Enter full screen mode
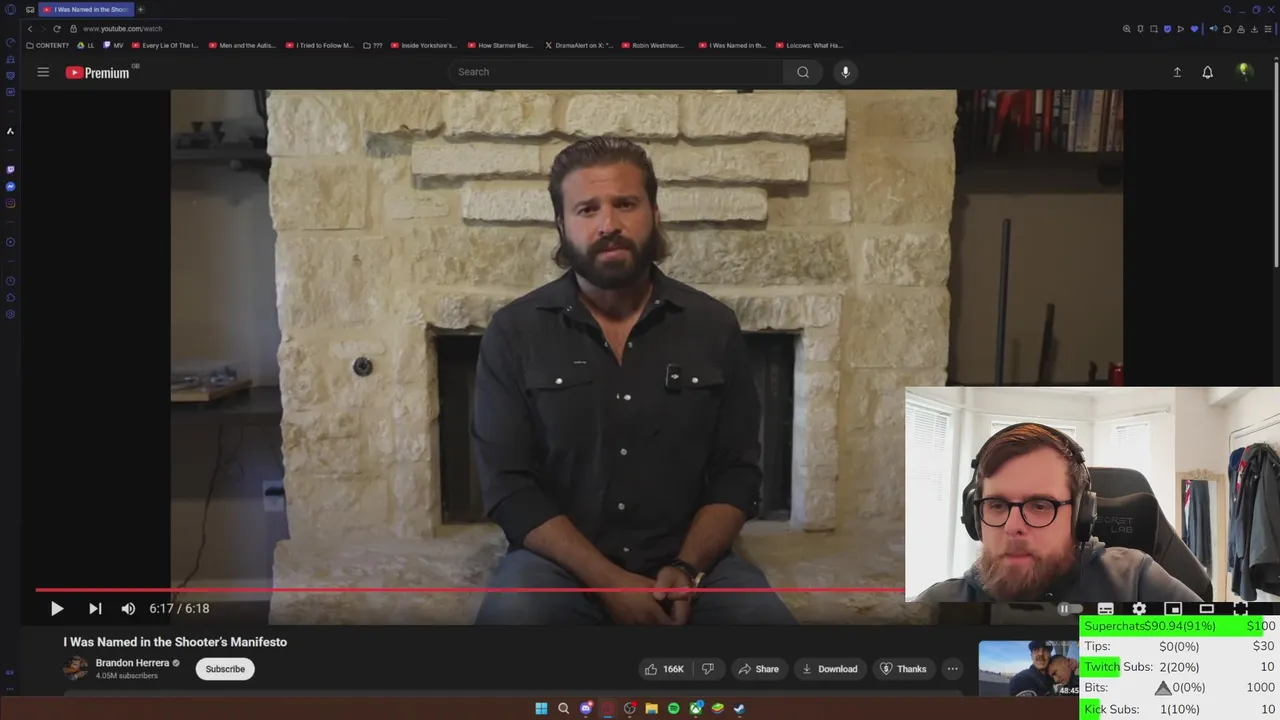The image size is (1280, 720). coord(1241,608)
